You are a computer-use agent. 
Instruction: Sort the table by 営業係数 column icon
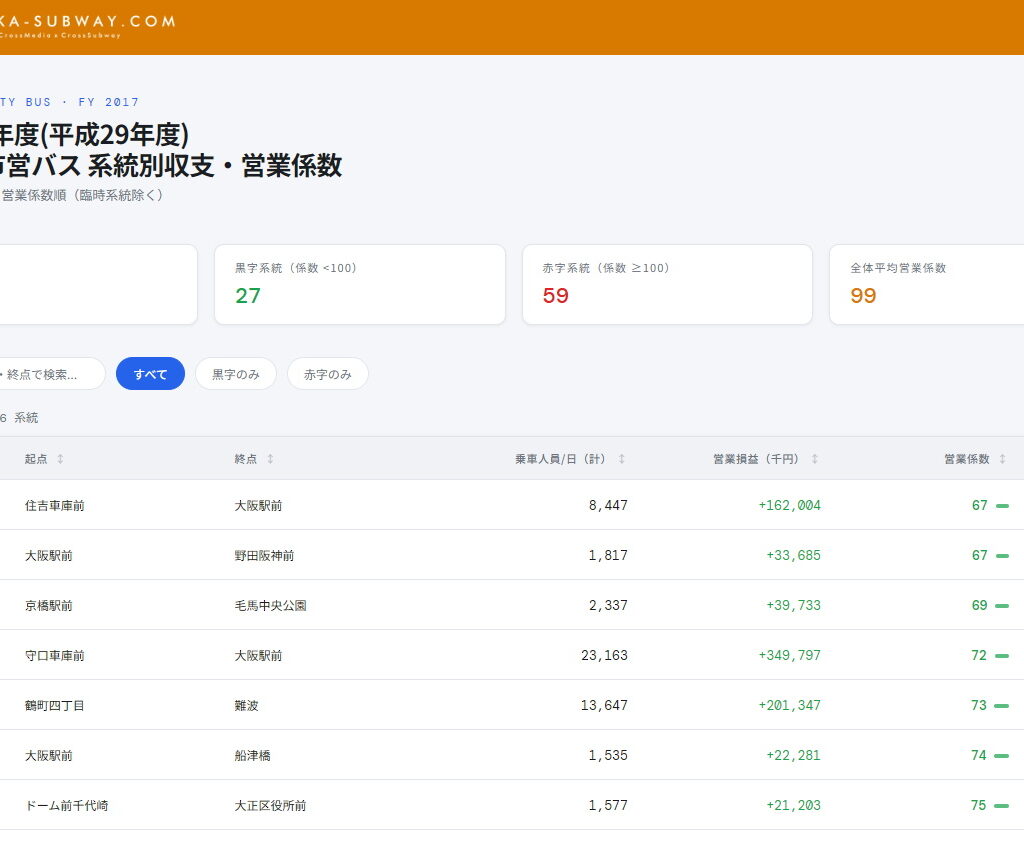(1001, 458)
